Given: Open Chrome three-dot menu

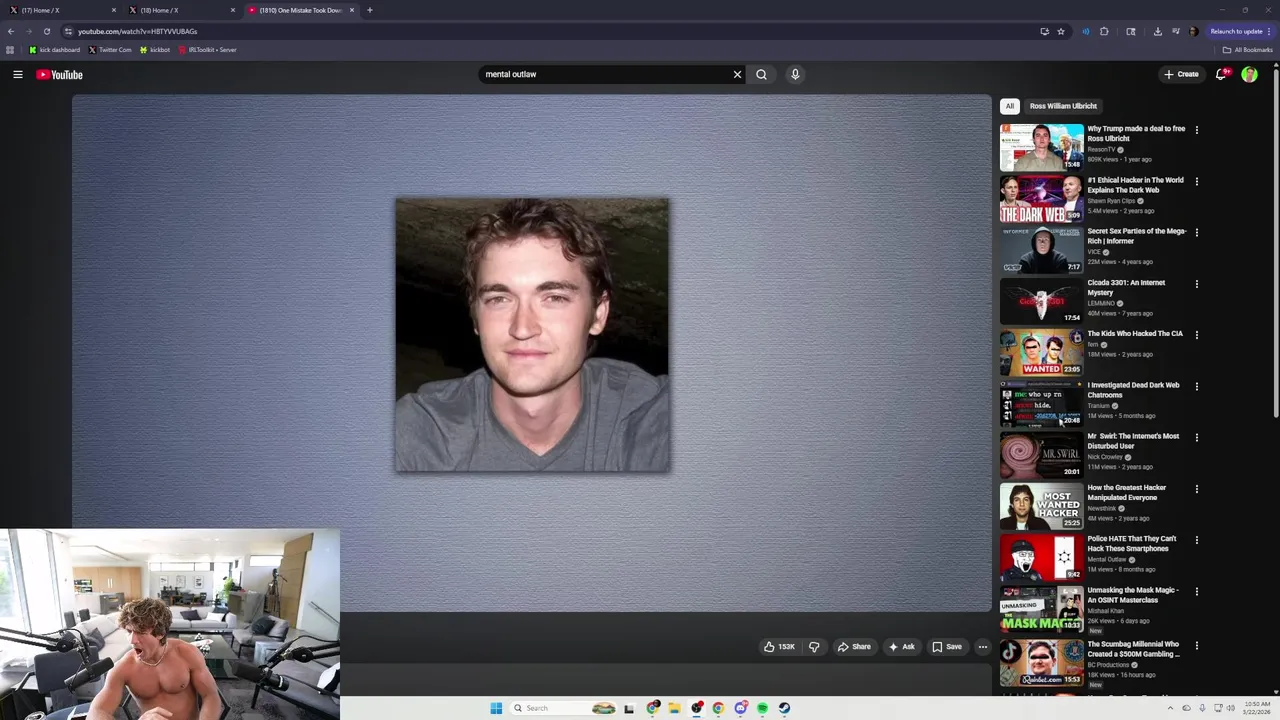Looking at the screenshot, I should tap(1269, 31).
